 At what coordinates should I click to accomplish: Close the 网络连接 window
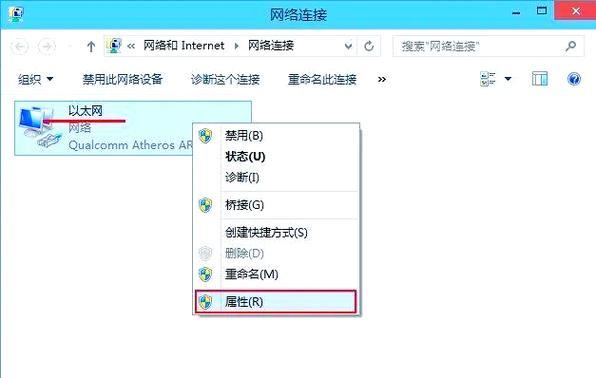point(575,11)
